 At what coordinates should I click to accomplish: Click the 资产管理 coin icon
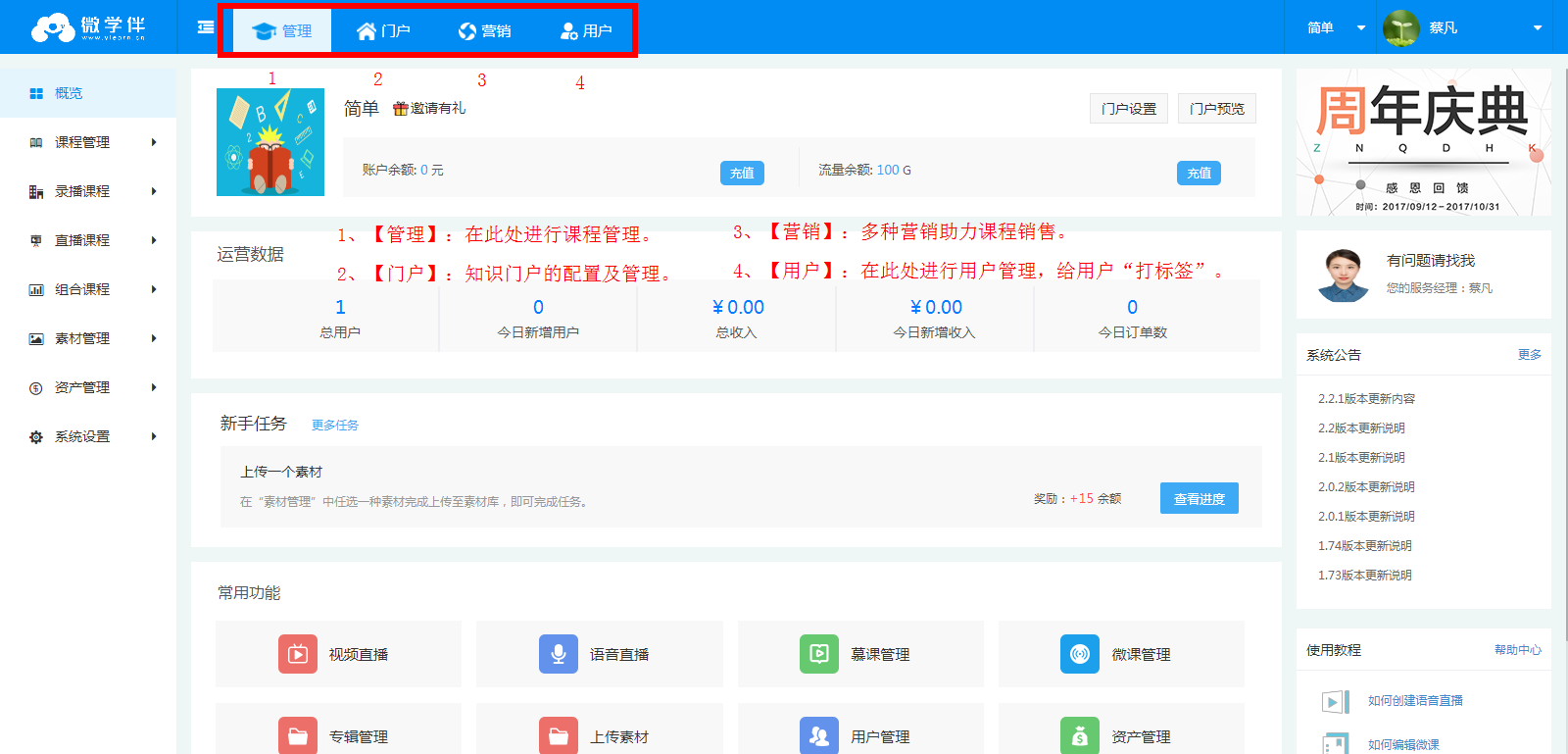pyautogui.click(x=36, y=387)
